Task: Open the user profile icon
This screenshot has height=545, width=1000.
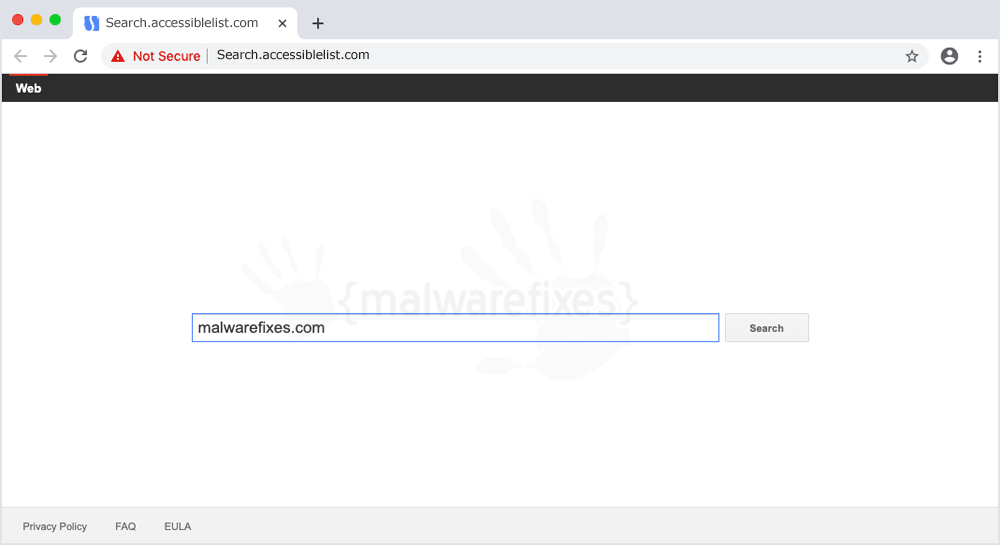Action: (x=949, y=56)
